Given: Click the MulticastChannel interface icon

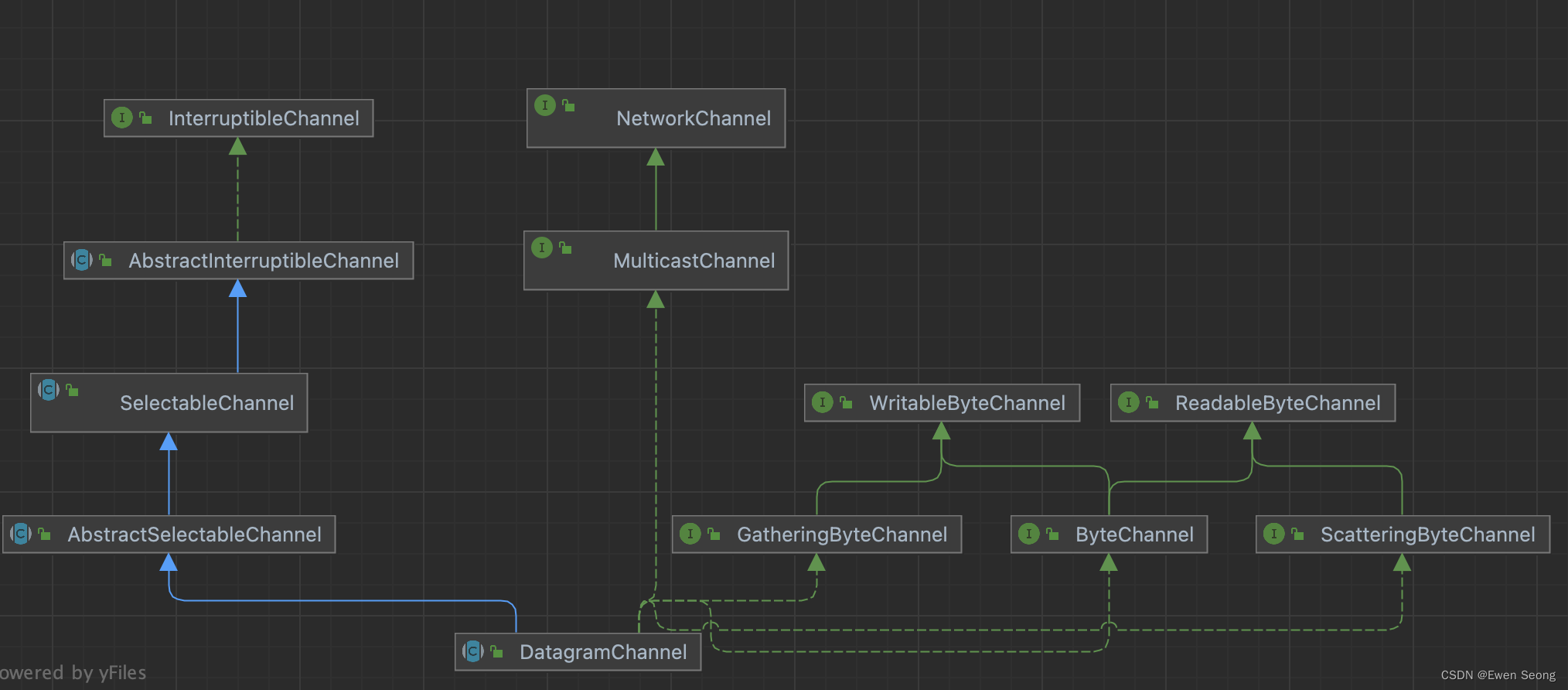Looking at the screenshot, I should click(542, 248).
